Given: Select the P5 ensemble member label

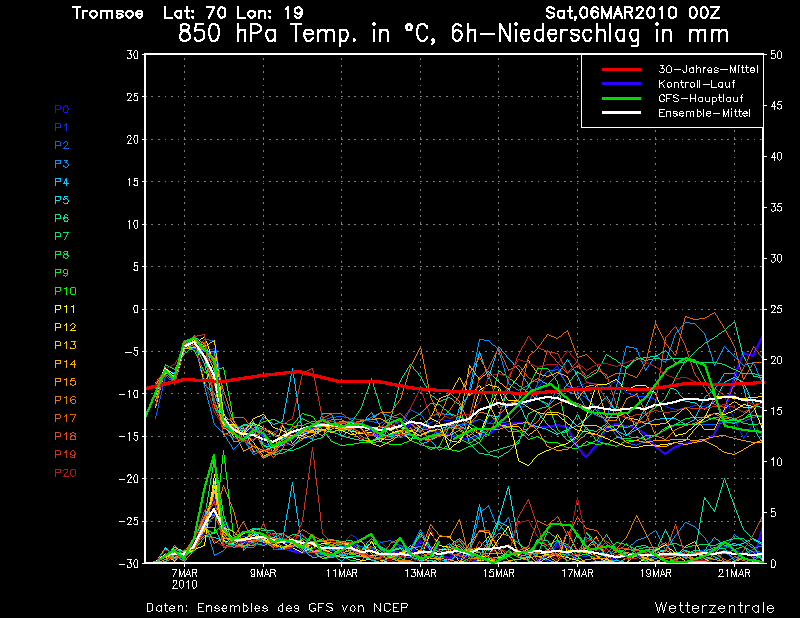Looking at the screenshot, I should coord(62,200).
